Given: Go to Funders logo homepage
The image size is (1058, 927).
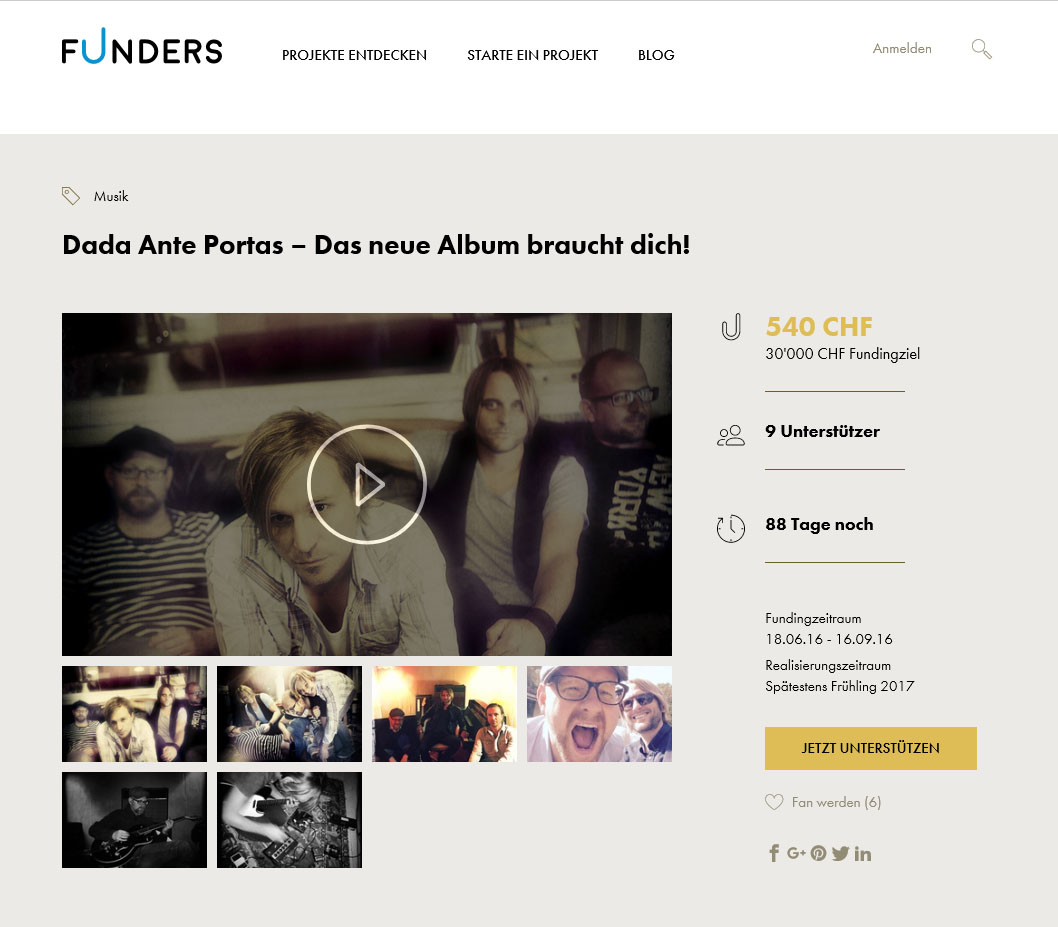Looking at the screenshot, I should tap(142, 47).
